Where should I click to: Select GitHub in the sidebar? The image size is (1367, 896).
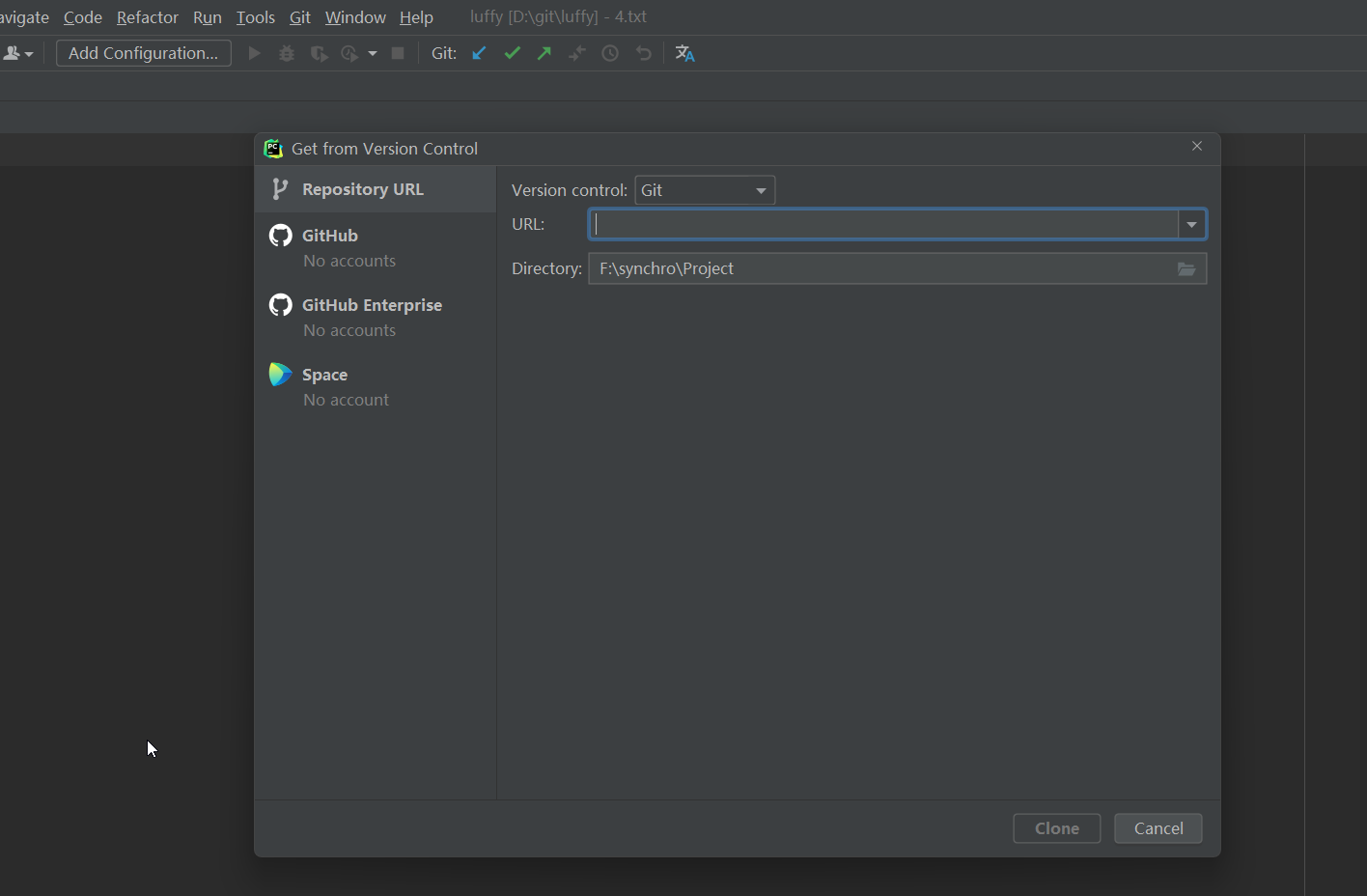tap(376, 247)
